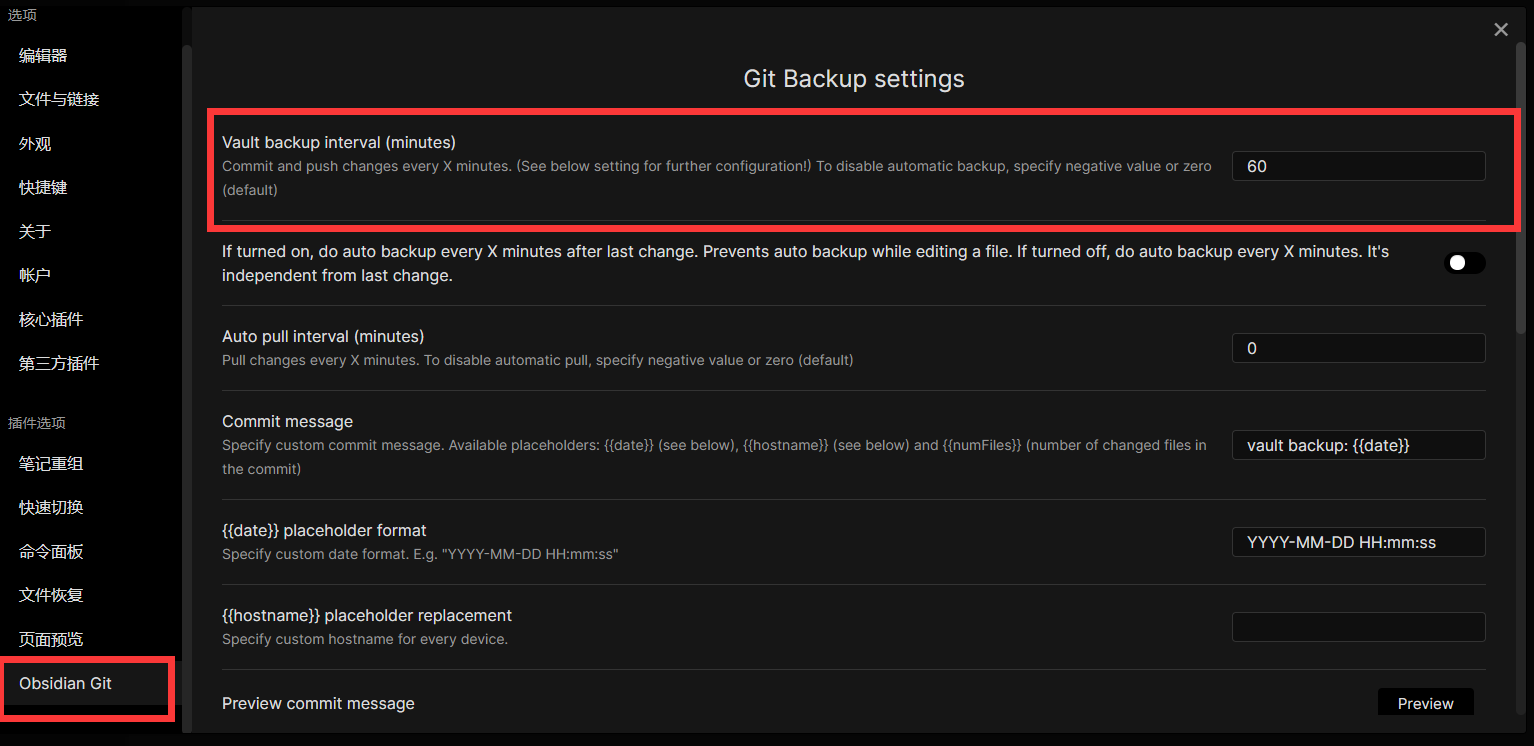Go to the 关于 settings tab
1534x746 pixels.
click(35, 232)
